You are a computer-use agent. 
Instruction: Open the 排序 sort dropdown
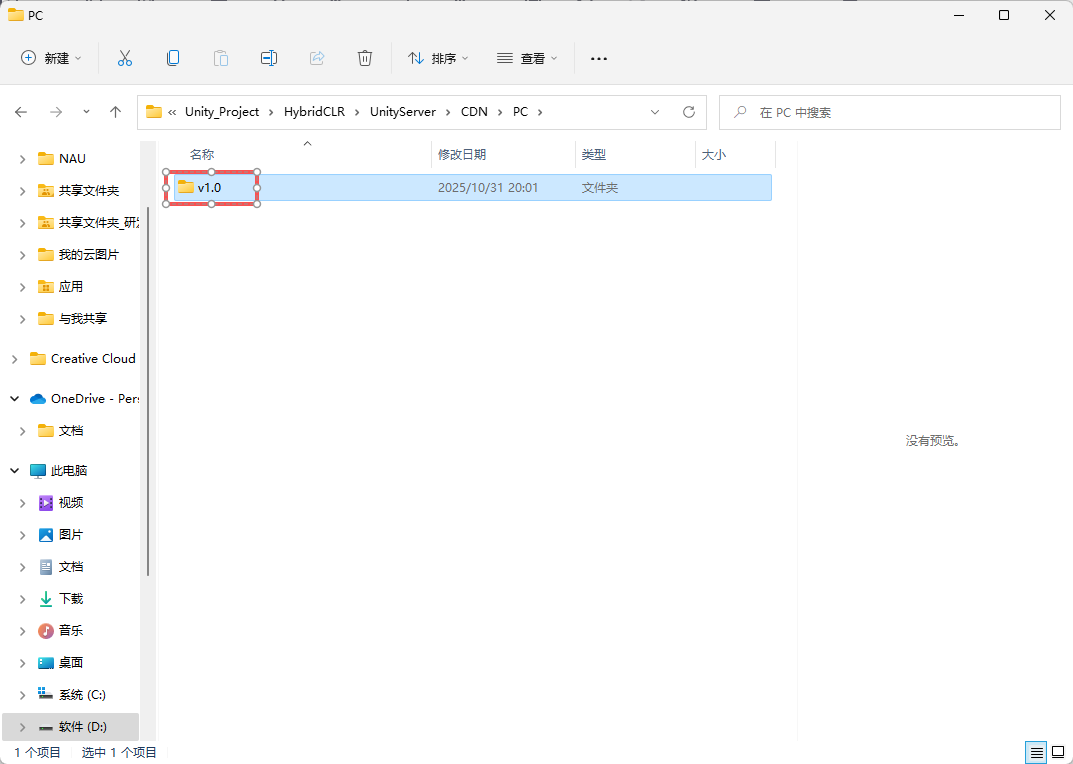click(x=438, y=58)
